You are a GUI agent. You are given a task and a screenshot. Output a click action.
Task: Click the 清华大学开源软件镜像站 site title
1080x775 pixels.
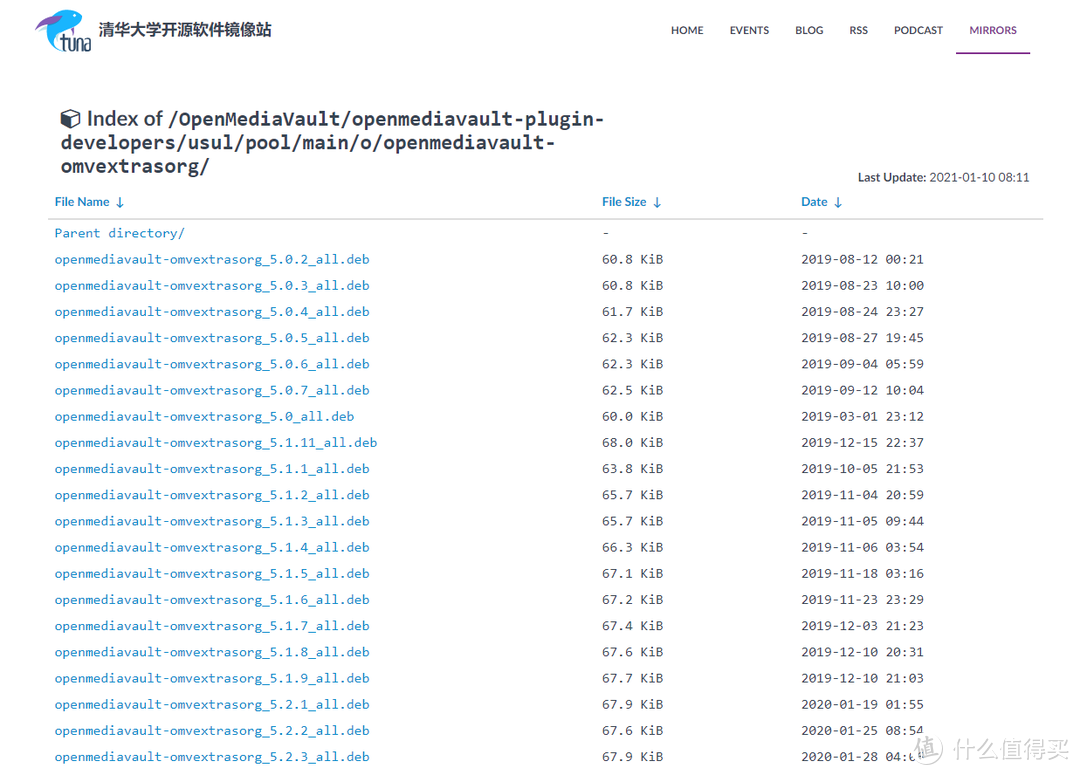pyautogui.click(x=185, y=30)
